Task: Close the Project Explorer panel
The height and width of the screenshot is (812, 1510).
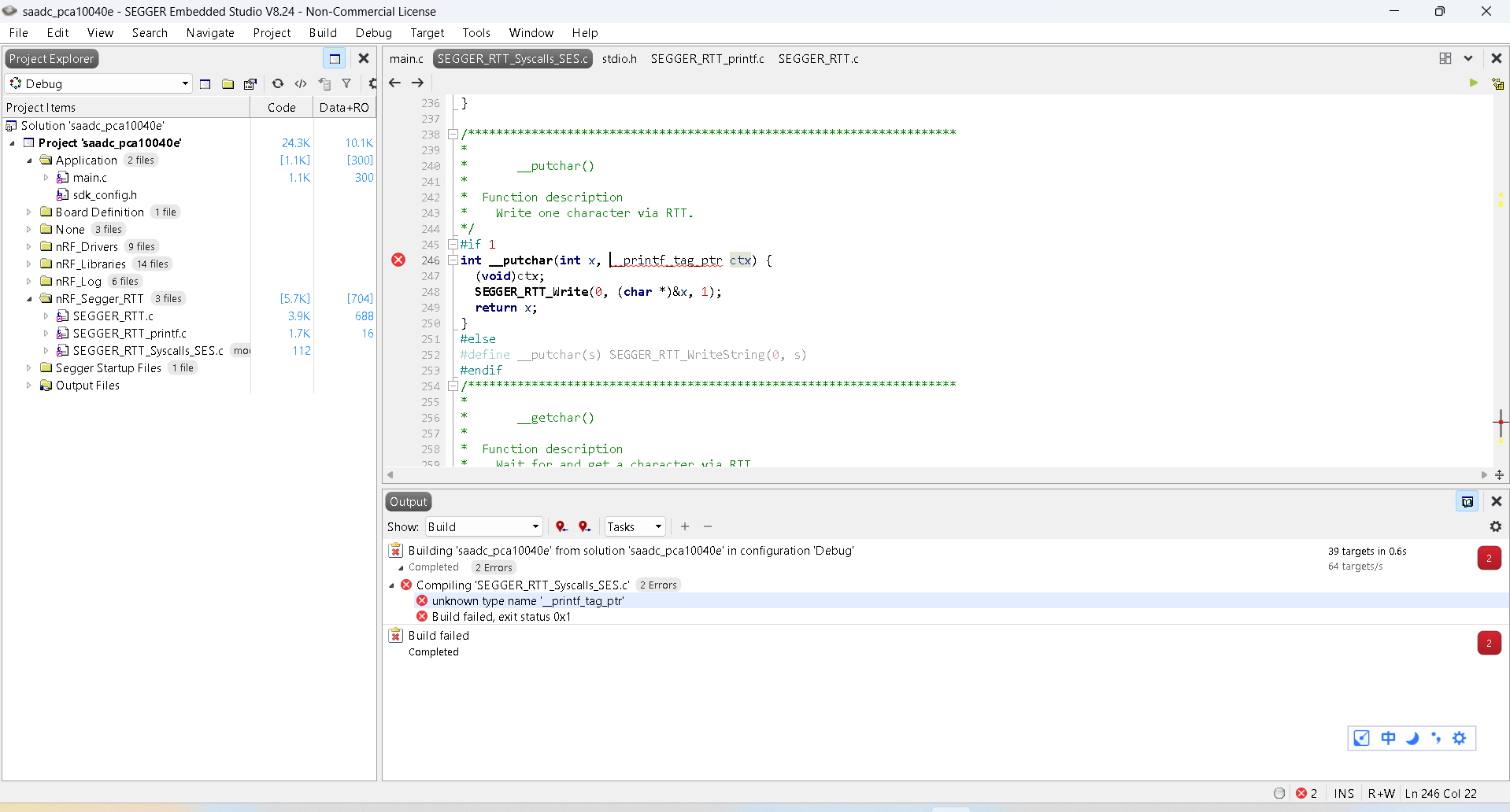Action: pyautogui.click(x=364, y=58)
